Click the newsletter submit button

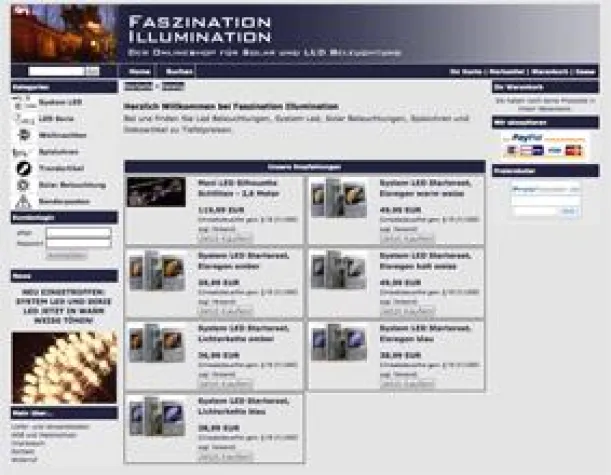569,211
